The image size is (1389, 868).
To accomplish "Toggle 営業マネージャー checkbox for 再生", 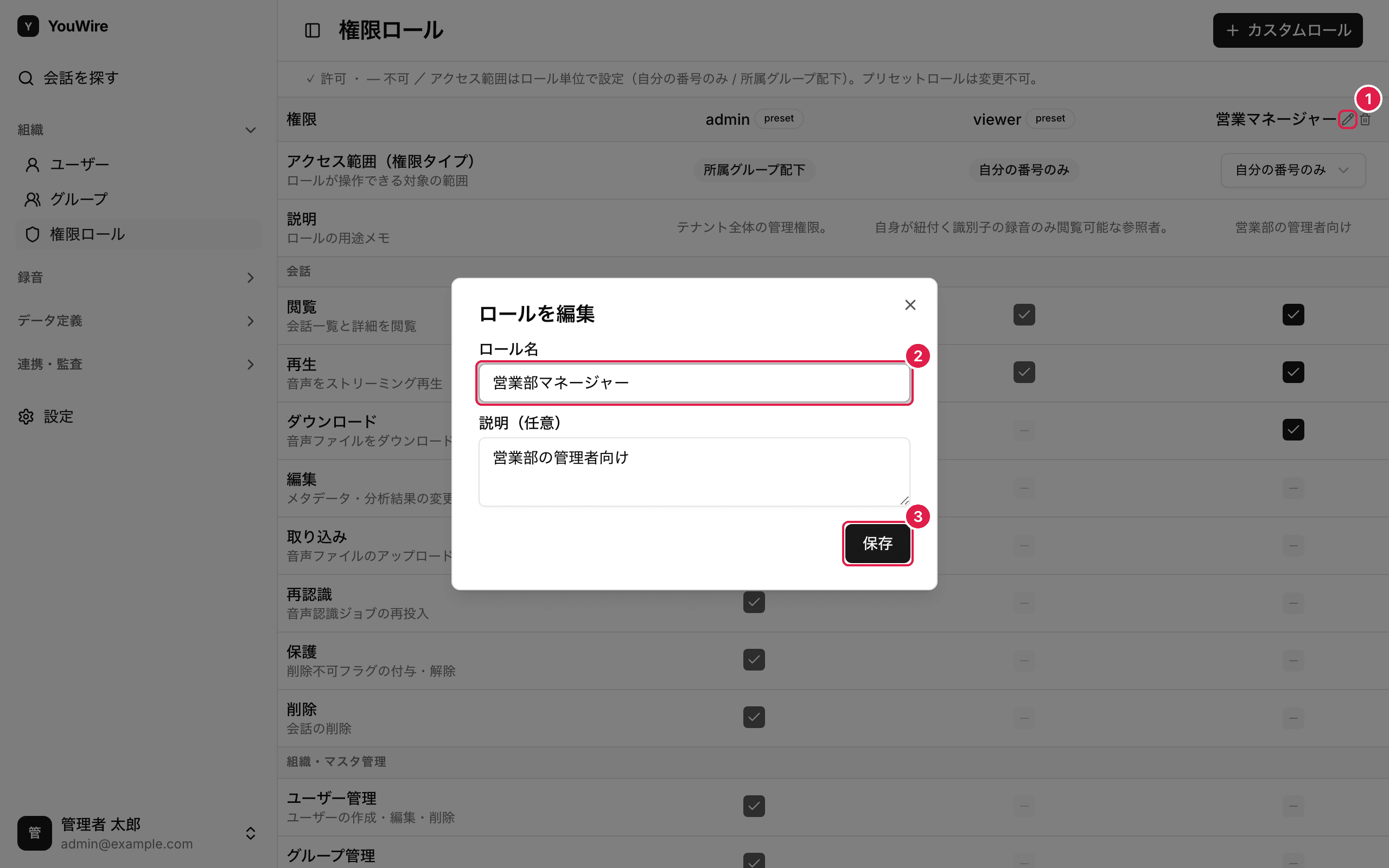I will tap(1293, 372).
